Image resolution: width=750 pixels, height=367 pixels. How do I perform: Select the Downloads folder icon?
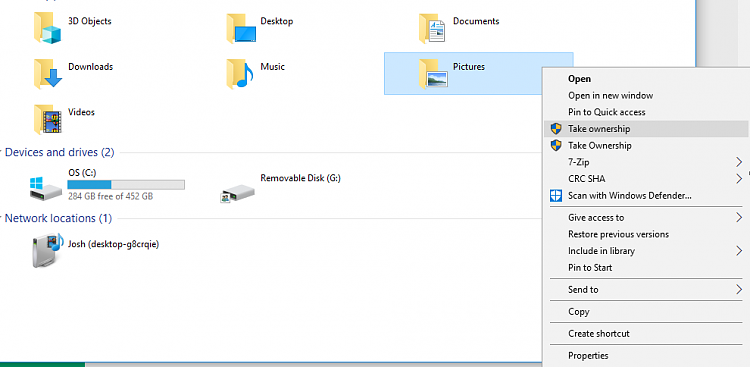[48, 74]
